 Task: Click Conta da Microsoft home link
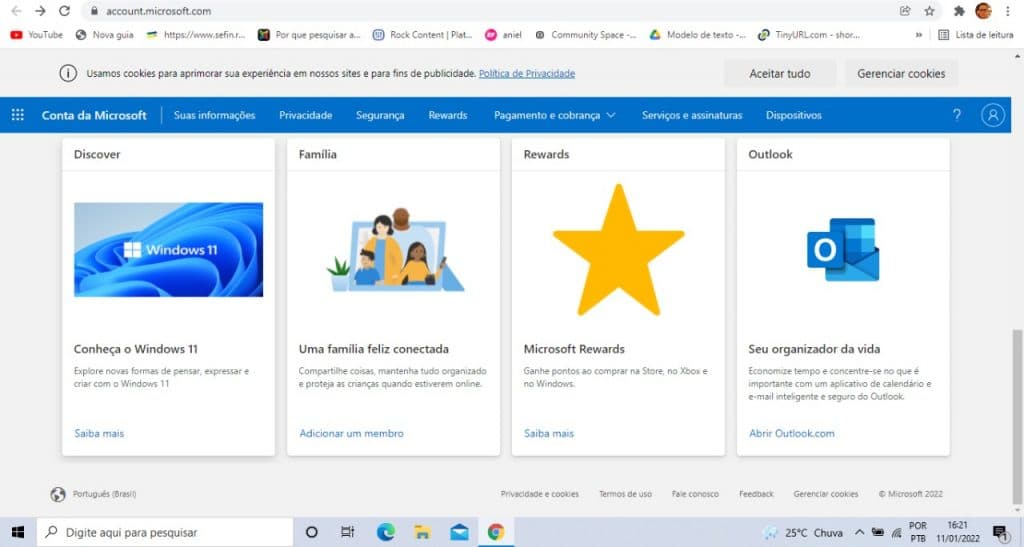94,115
